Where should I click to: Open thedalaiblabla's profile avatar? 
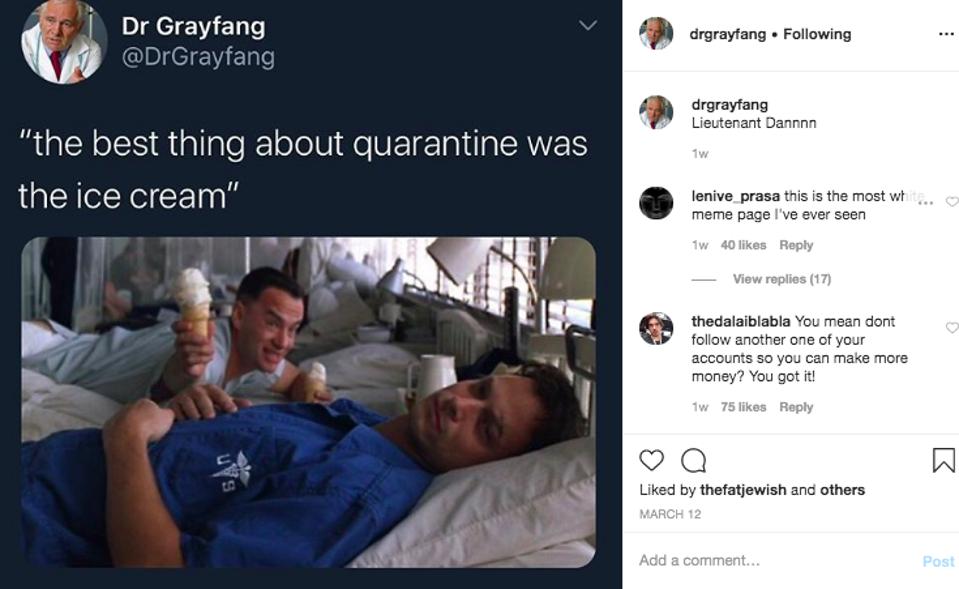tap(656, 329)
